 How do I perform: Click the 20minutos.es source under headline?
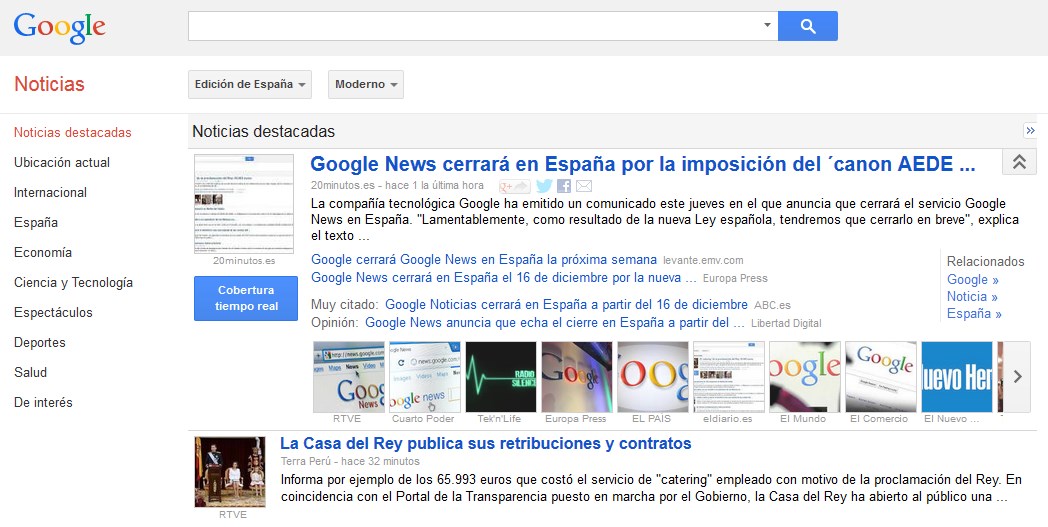point(343,186)
